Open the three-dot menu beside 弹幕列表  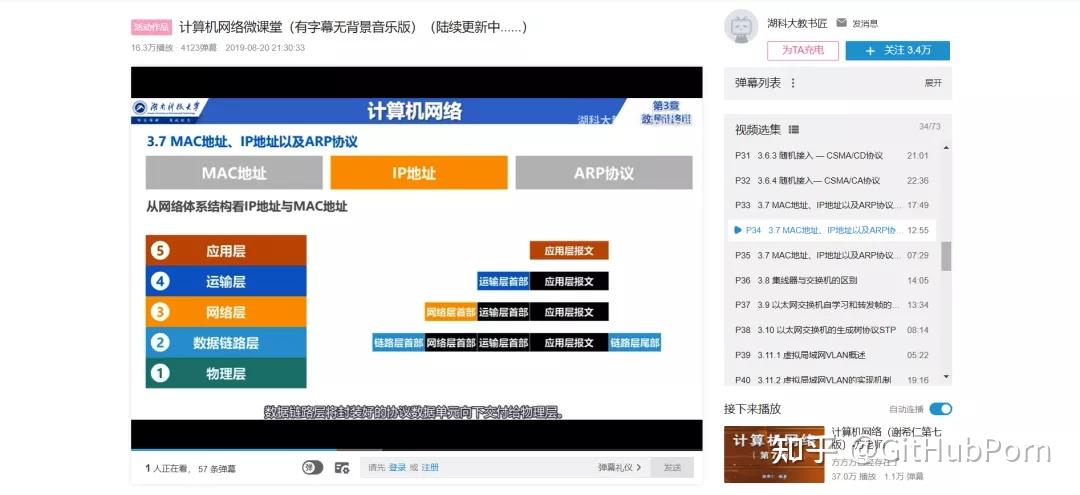pos(793,83)
